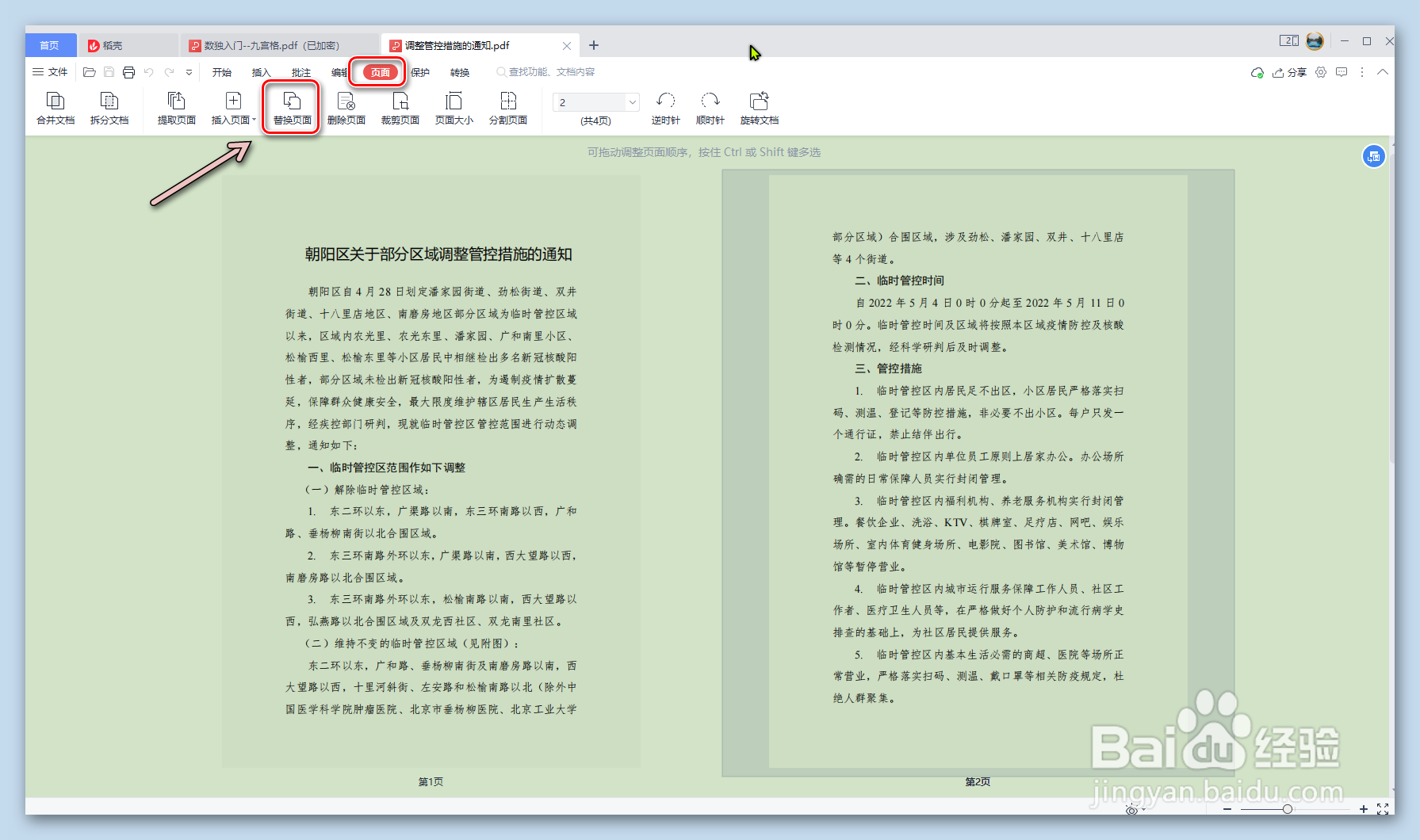Image resolution: width=1420 pixels, height=840 pixels.
Task: Rotate page clockwise with 顺时针
Action: 710,108
